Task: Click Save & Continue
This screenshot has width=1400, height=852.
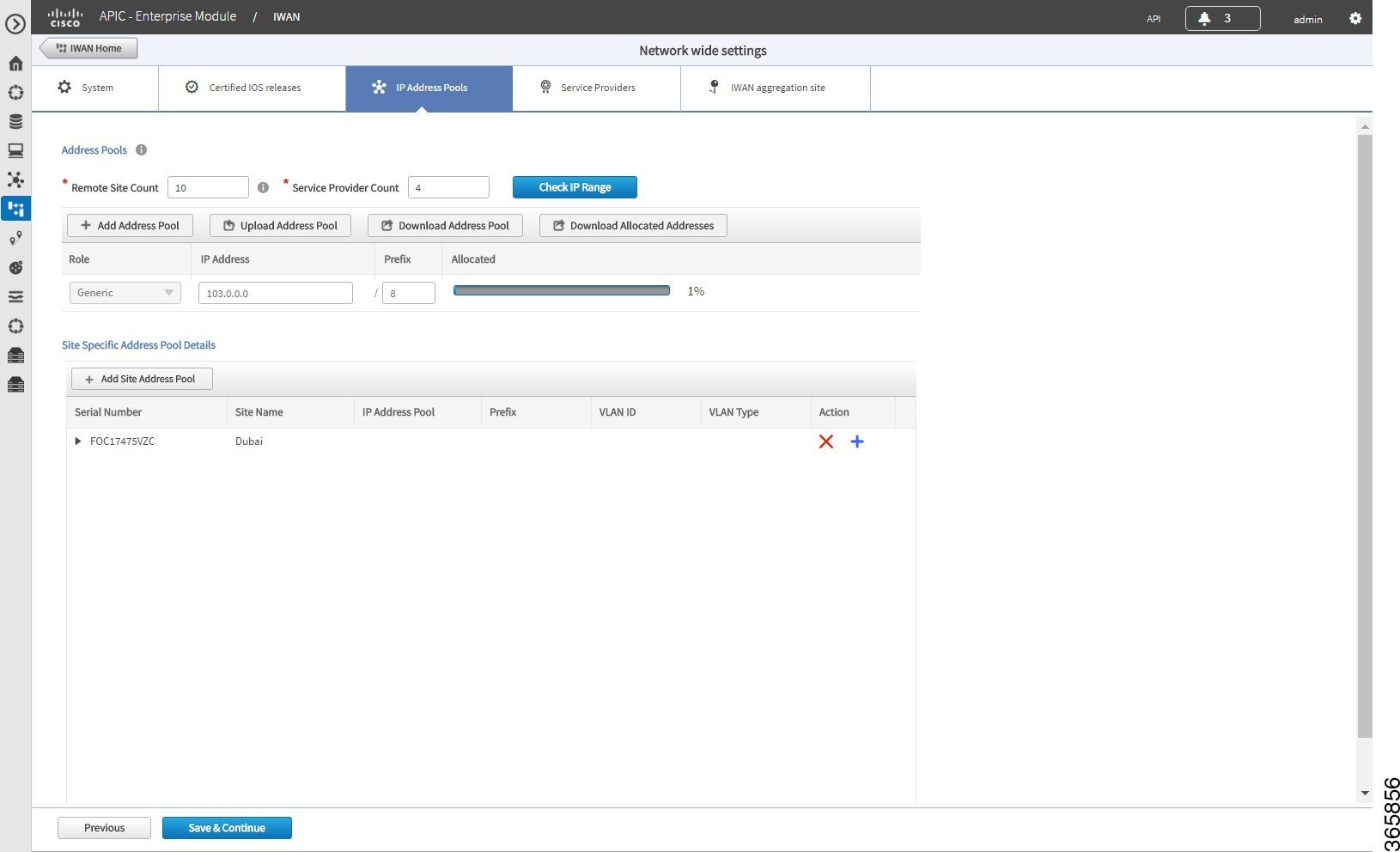Action: (x=227, y=828)
